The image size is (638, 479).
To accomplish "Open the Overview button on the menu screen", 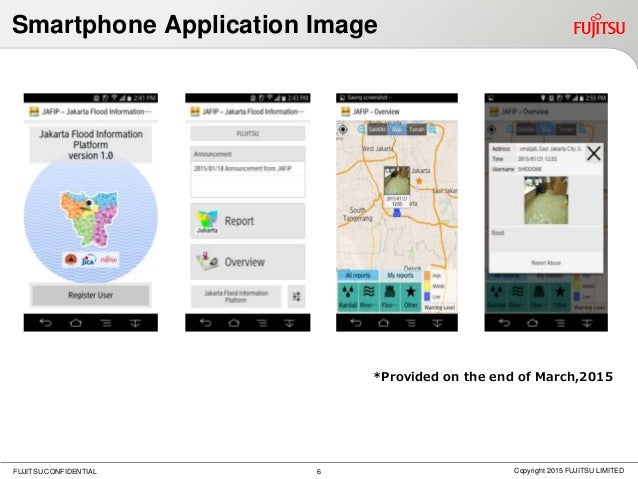I will tap(248, 262).
